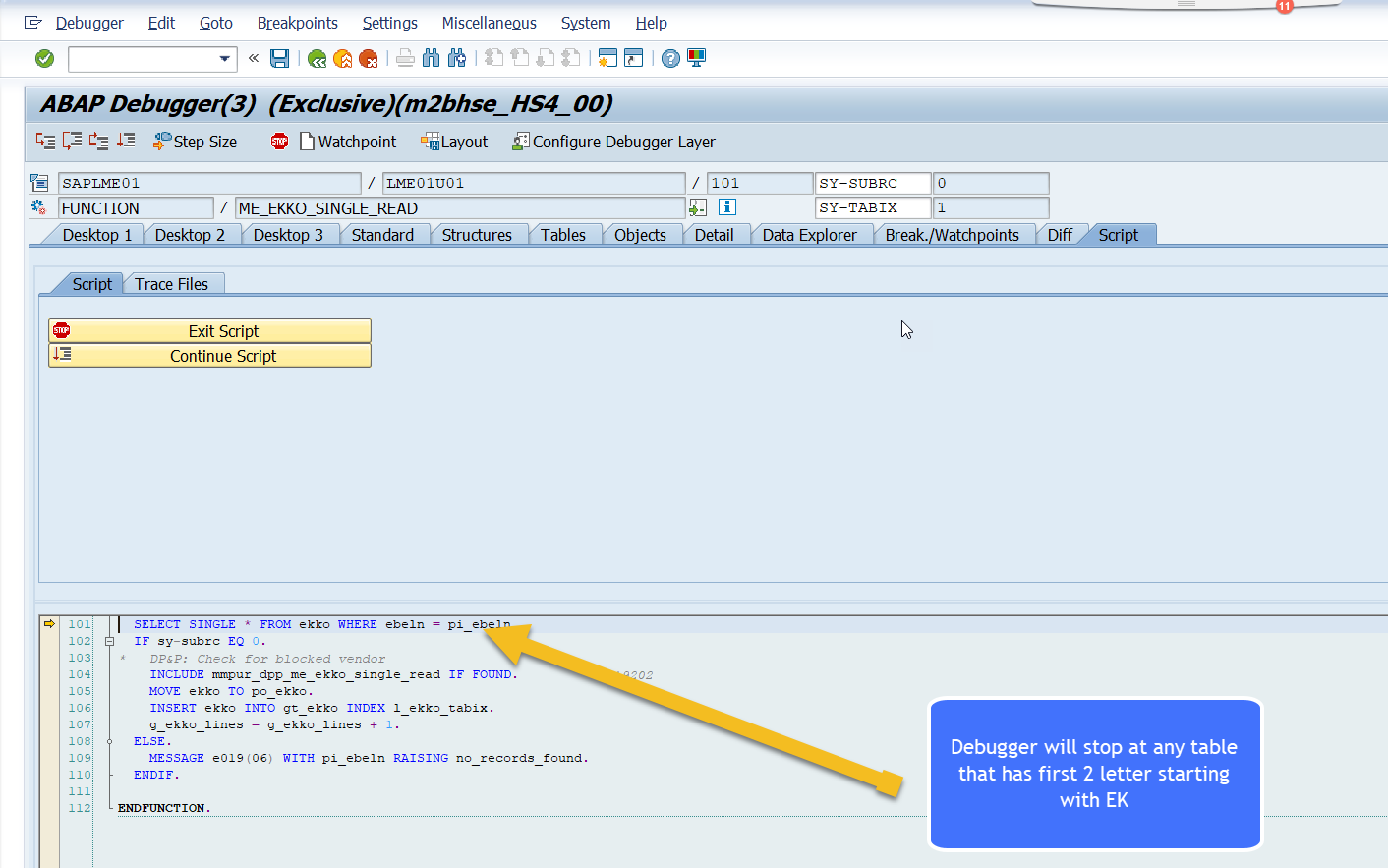Image resolution: width=1388 pixels, height=868 pixels.
Task: Click the green Enter checkmark icon
Action: coord(44,59)
